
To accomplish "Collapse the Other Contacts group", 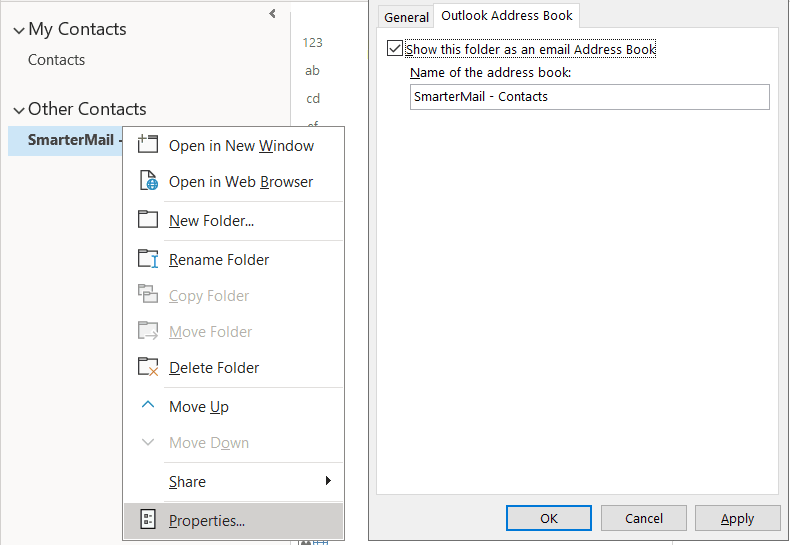I will 19,110.
